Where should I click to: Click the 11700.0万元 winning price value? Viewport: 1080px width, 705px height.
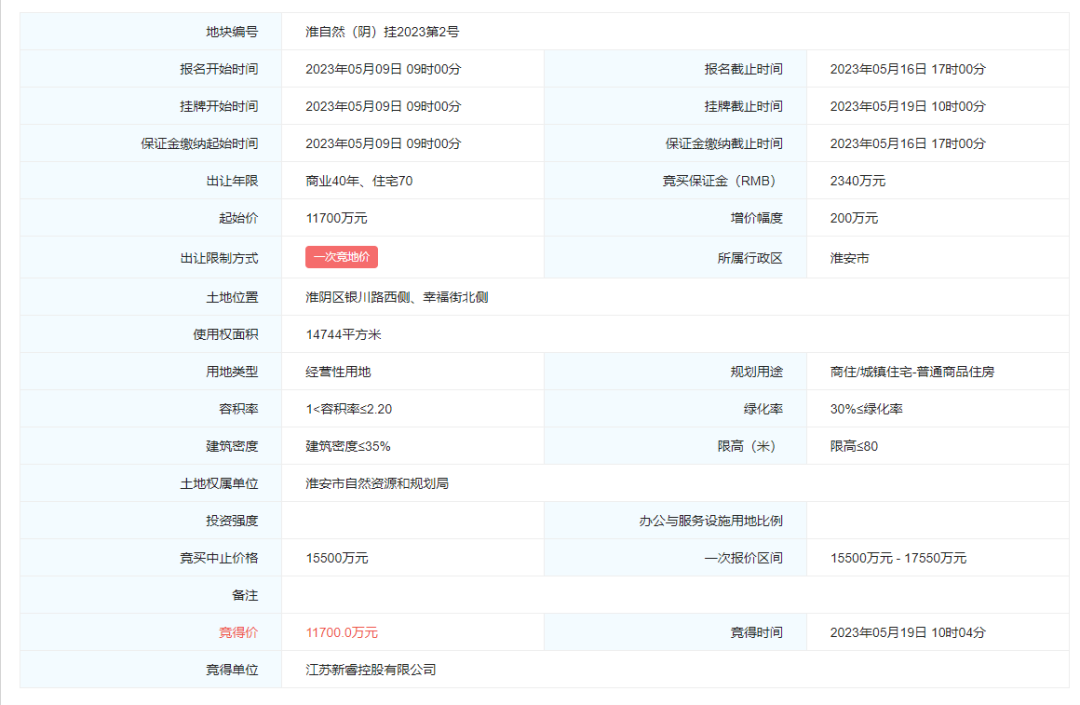click(x=342, y=632)
